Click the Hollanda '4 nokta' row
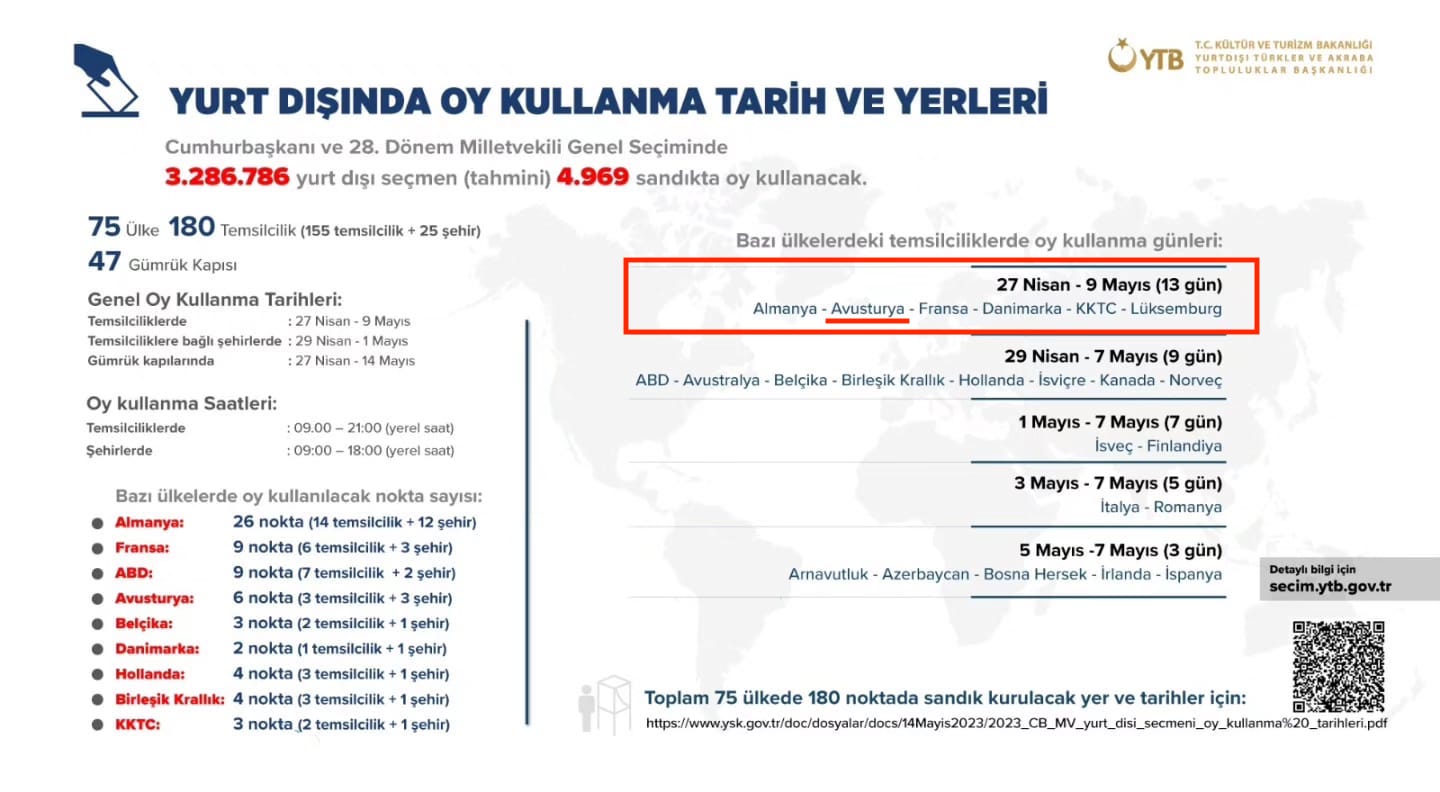The image size is (1440, 792). [270, 674]
